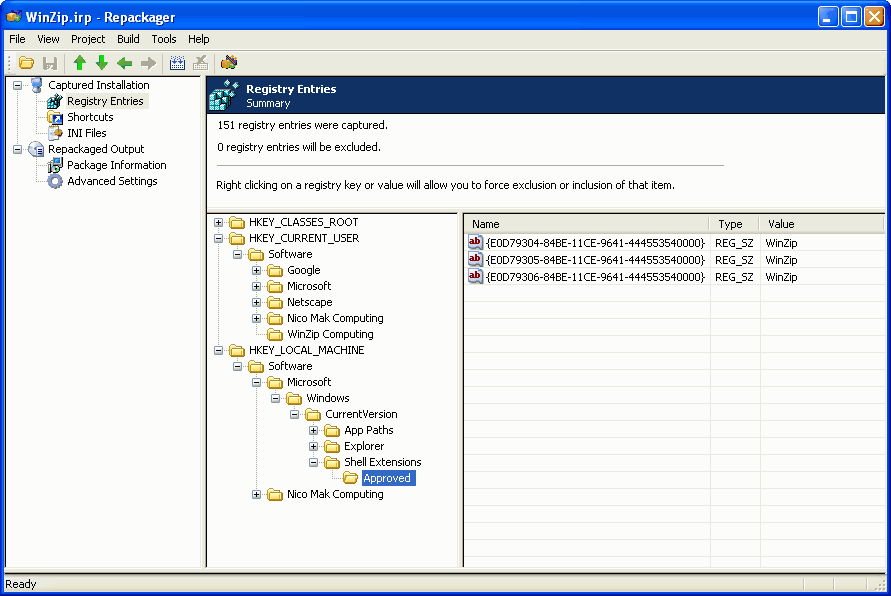
Task: Open the Project menu
Action: (88, 39)
